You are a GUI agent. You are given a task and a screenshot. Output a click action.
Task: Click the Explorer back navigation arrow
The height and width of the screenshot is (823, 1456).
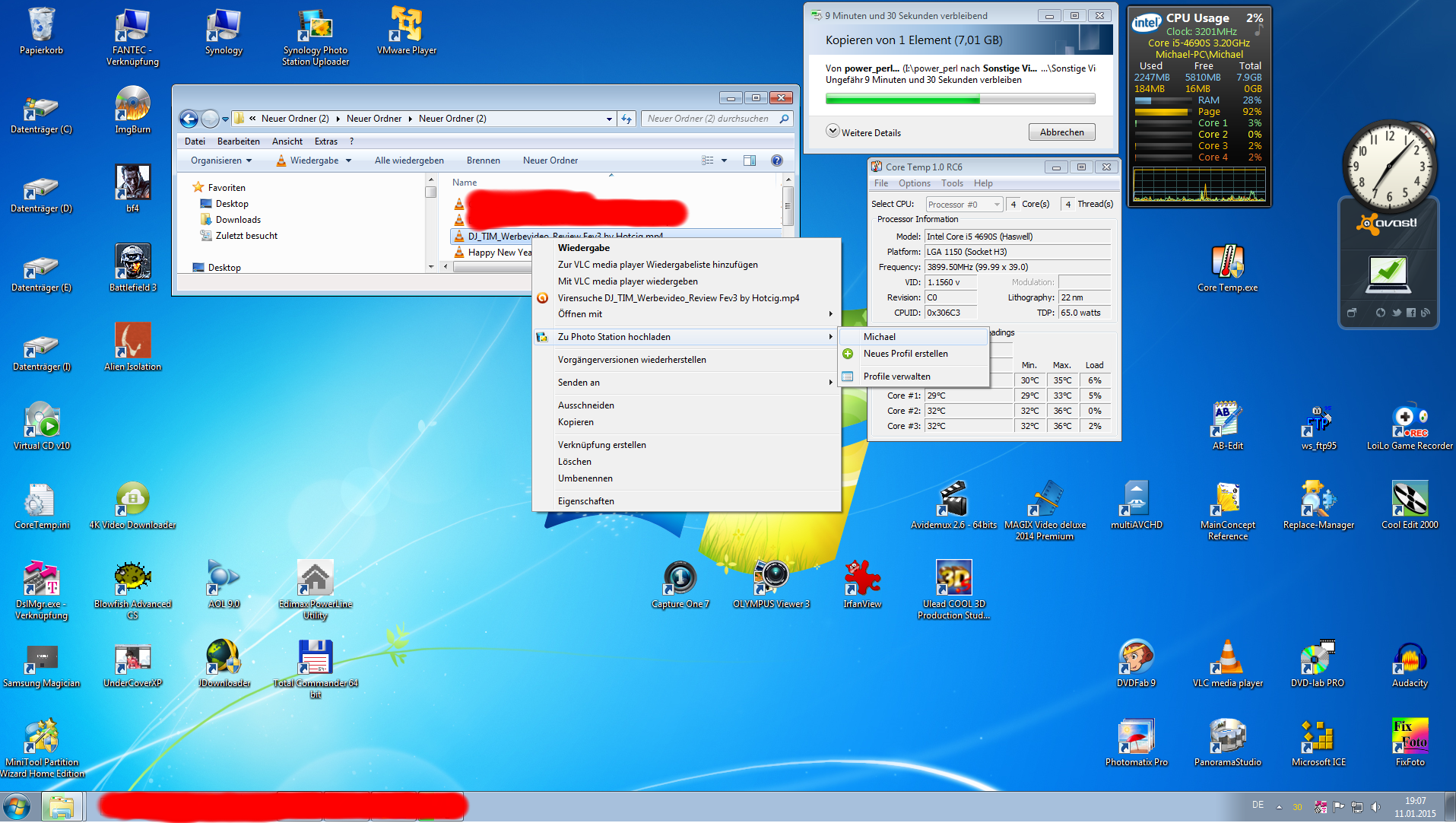click(189, 119)
